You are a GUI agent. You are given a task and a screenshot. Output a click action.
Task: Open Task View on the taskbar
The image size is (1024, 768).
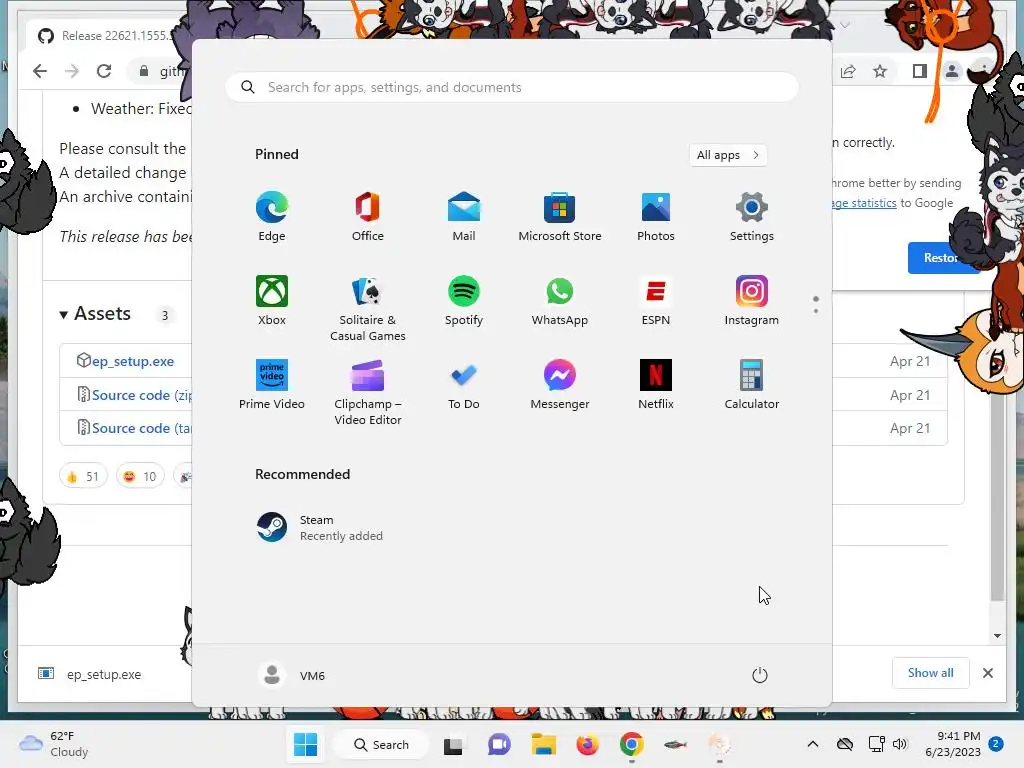[453, 745]
